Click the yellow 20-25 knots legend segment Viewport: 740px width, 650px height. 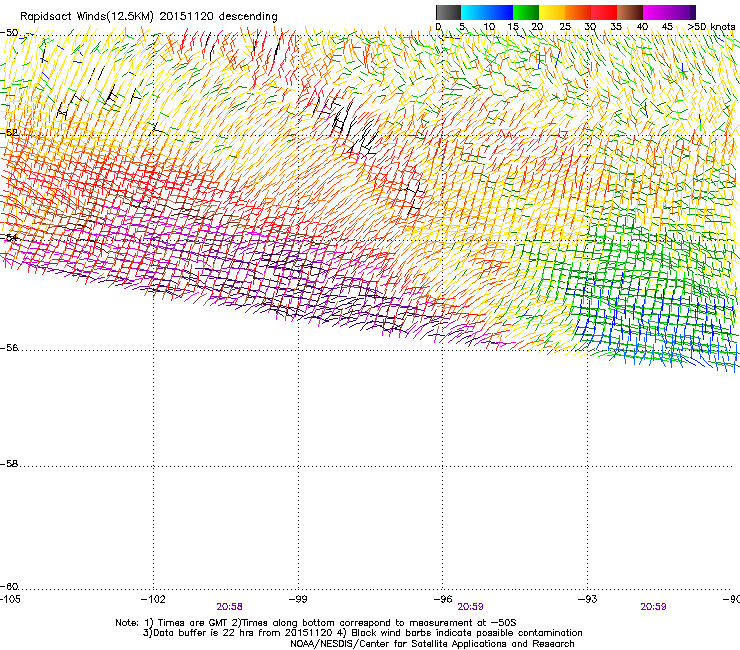(552, 12)
